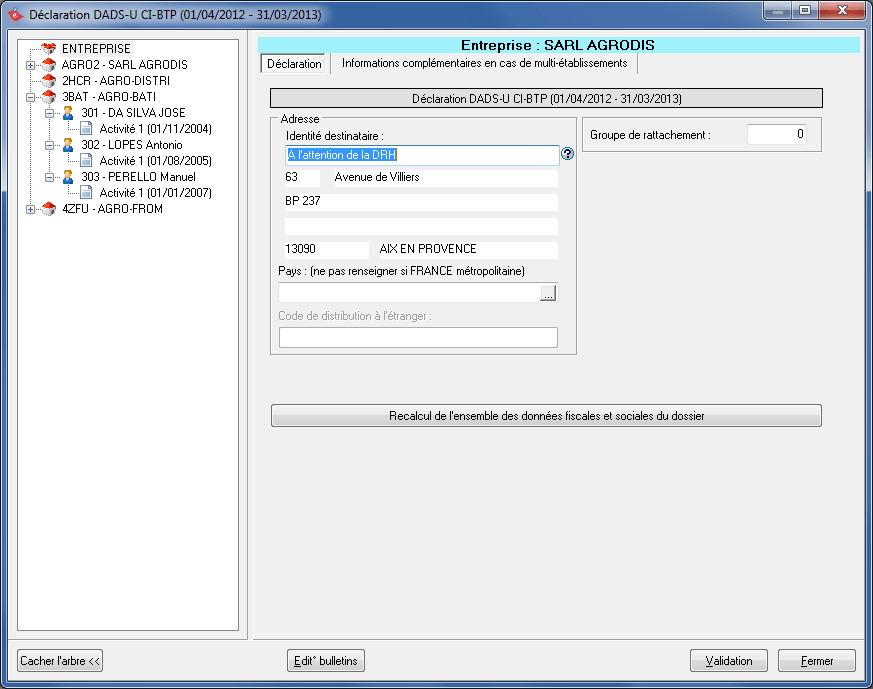The height and width of the screenshot is (689, 873).
Task: Click the person icon for 302 - LOPES Antonio
Action: point(68,145)
